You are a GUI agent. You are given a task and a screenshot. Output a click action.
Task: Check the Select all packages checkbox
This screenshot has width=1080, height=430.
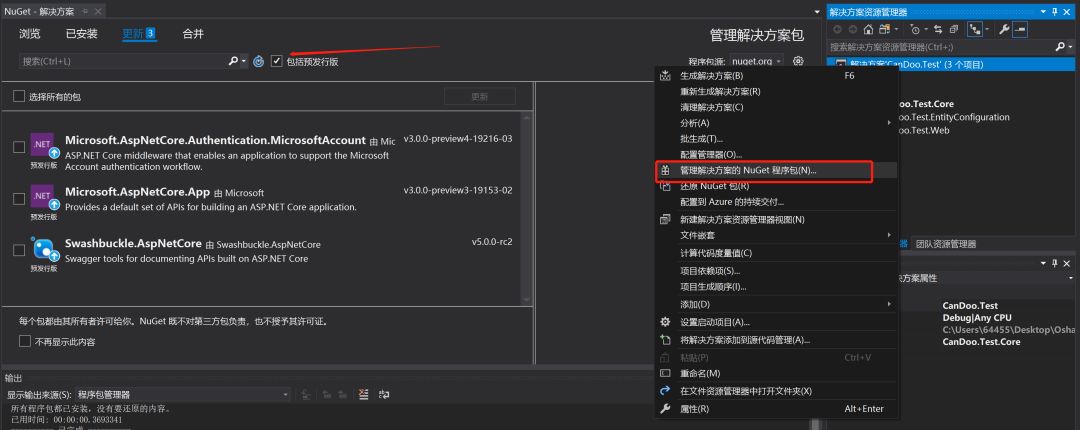click(19, 96)
